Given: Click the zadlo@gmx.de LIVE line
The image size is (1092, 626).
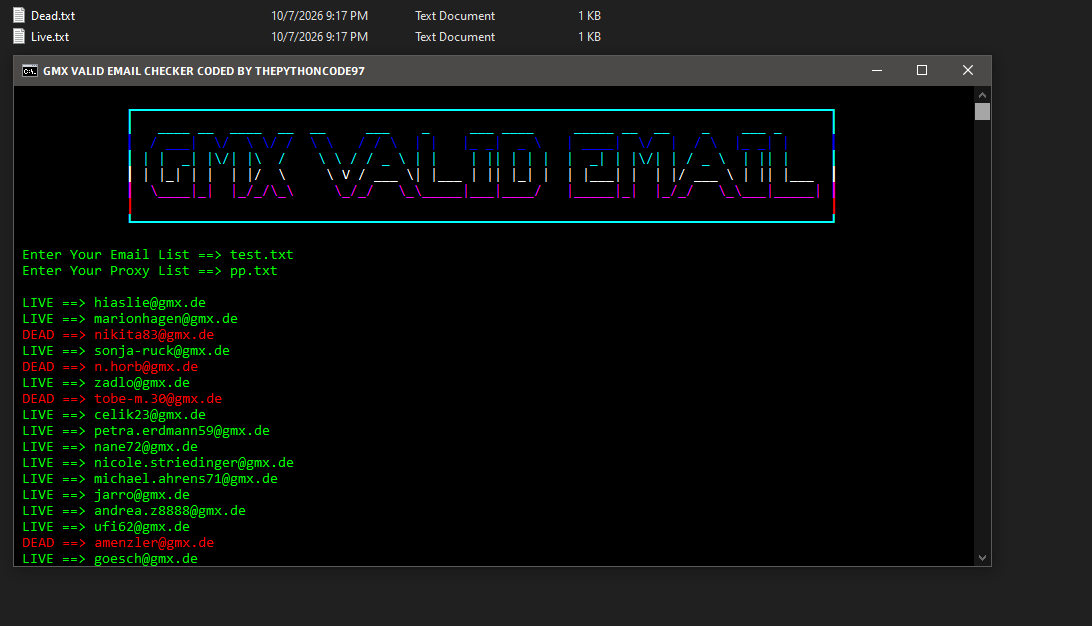Looking at the screenshot, I should click(106, 382).
